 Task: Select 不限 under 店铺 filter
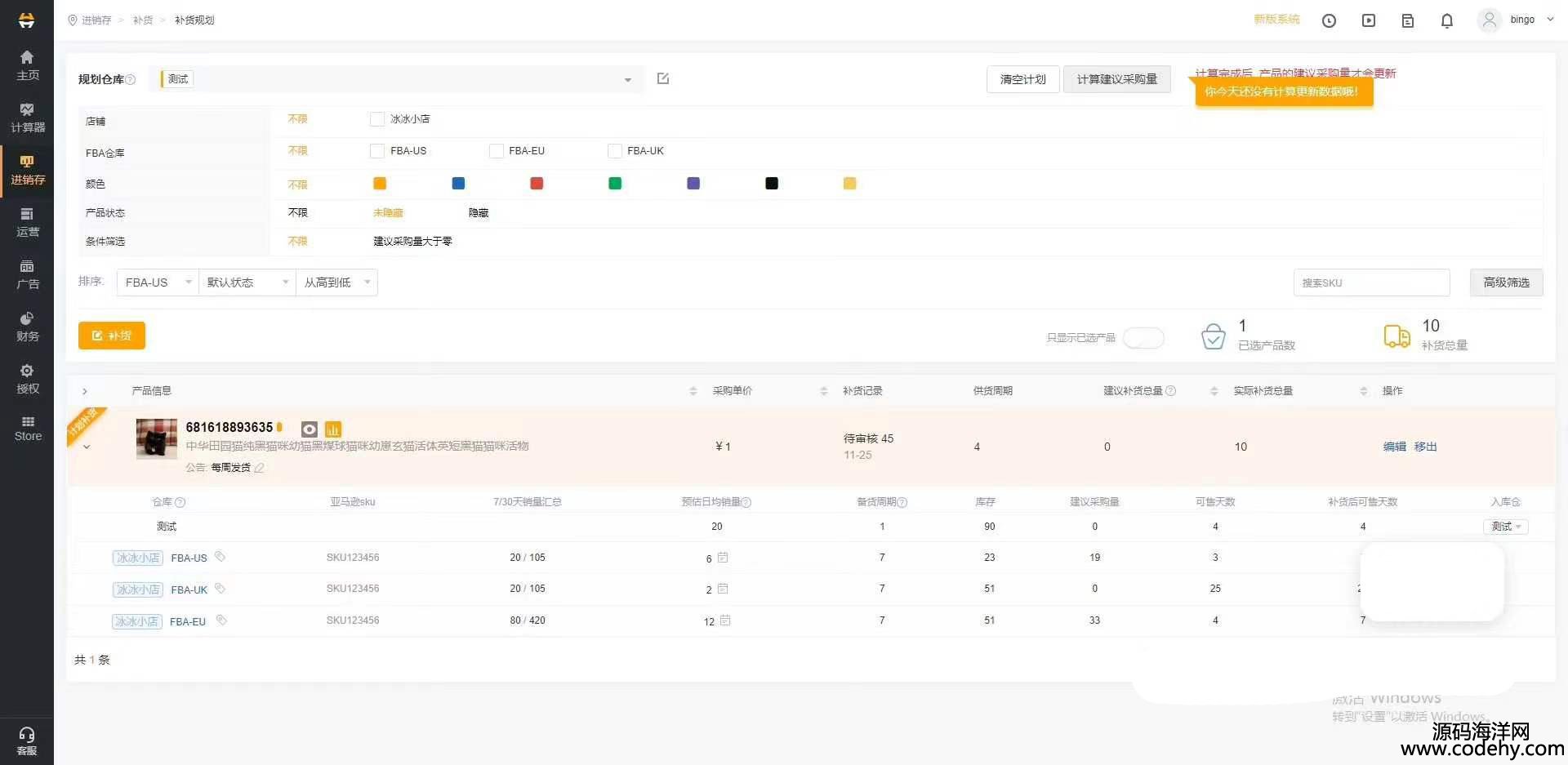point(297,119)
